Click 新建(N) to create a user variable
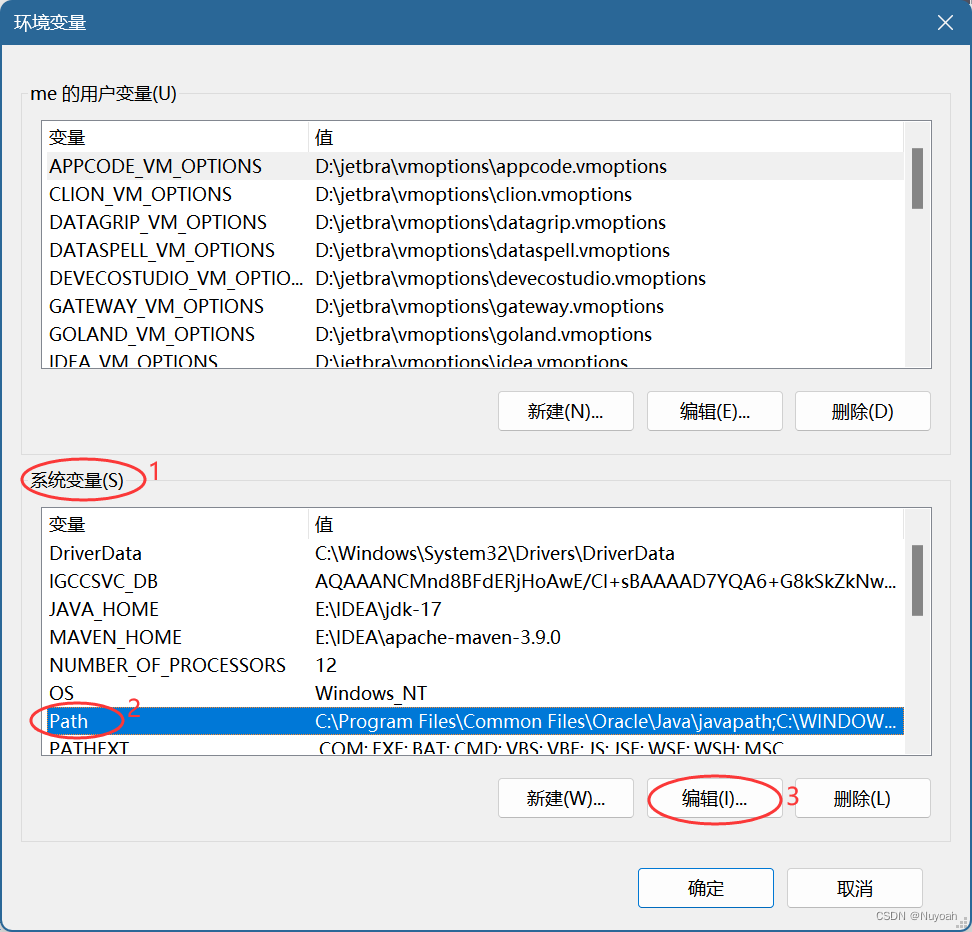 coord(565,411)
